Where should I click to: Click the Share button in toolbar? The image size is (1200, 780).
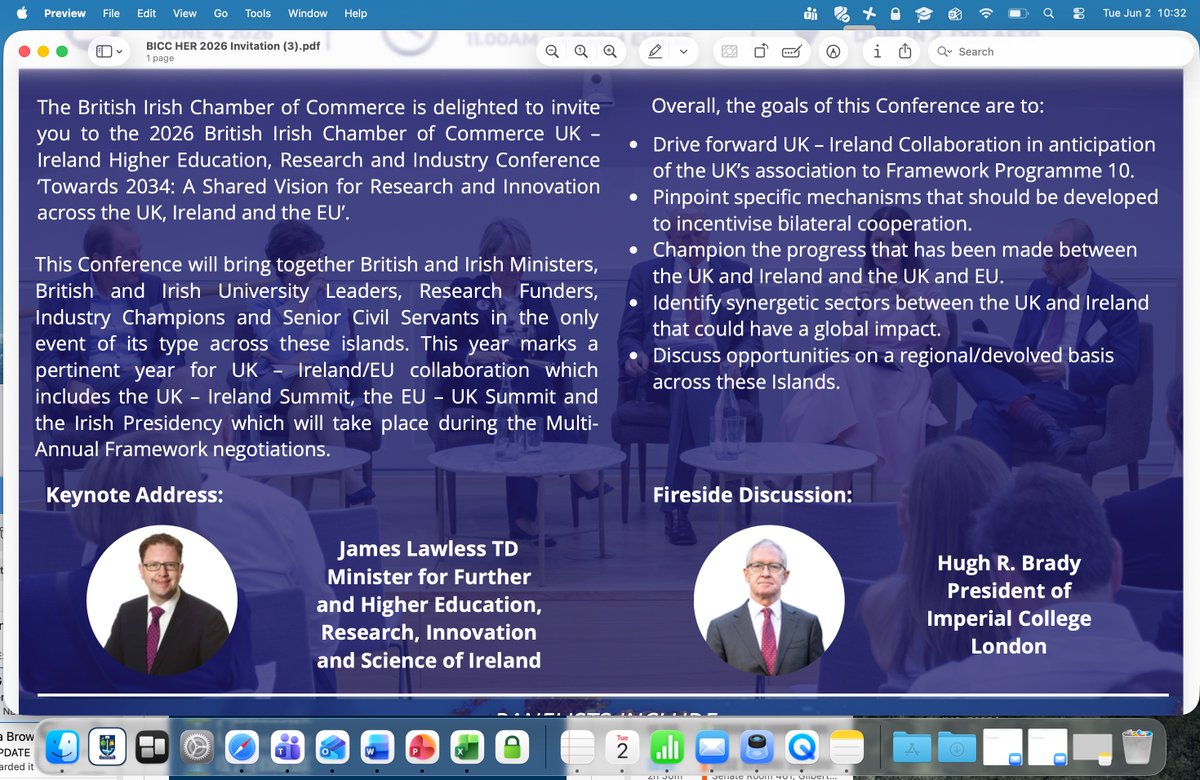pyautogui.click(x=905, y=51)
